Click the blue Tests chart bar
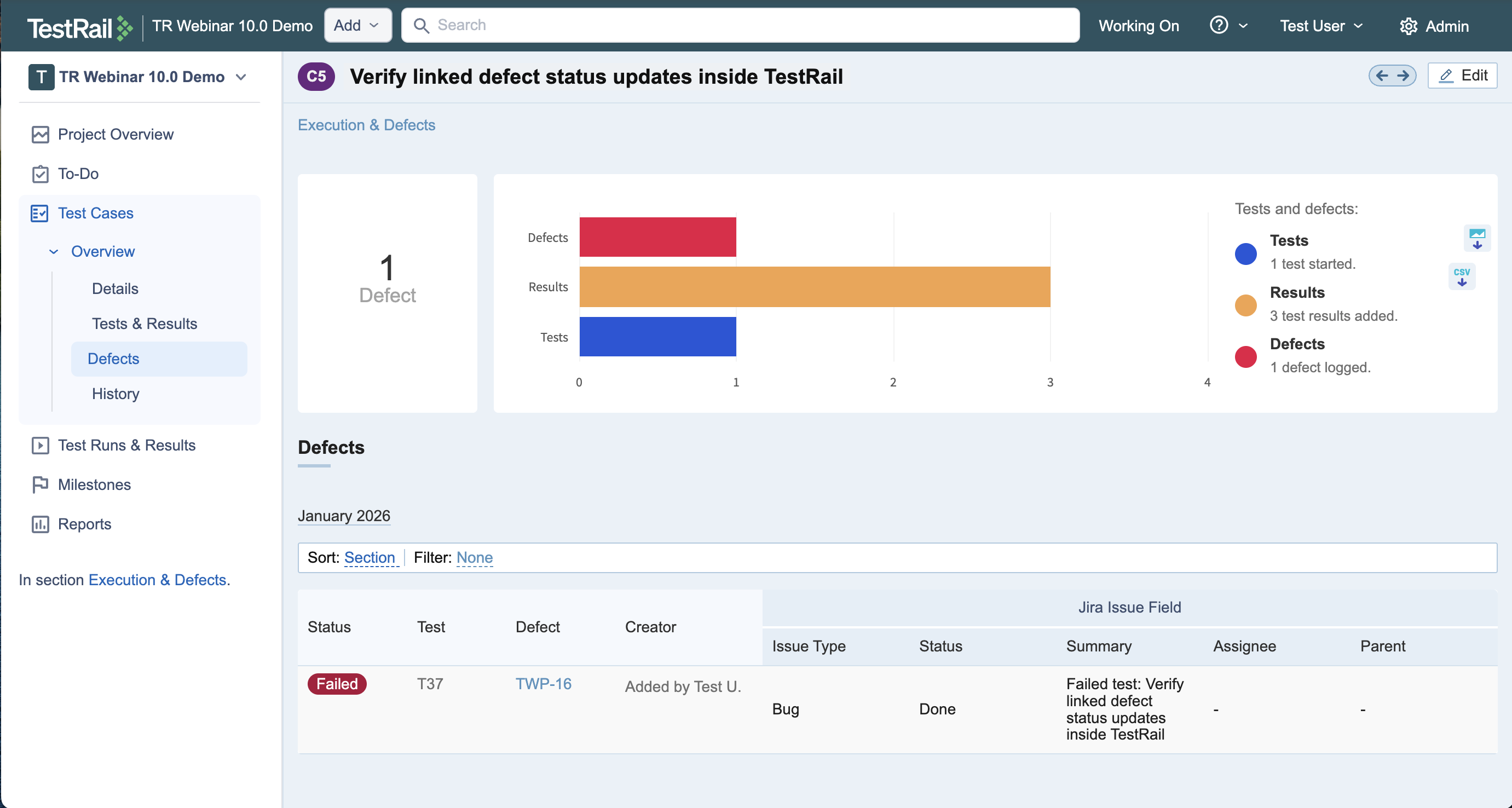The width and height of the screenshot is (1512, 808). tap(658, 337)
